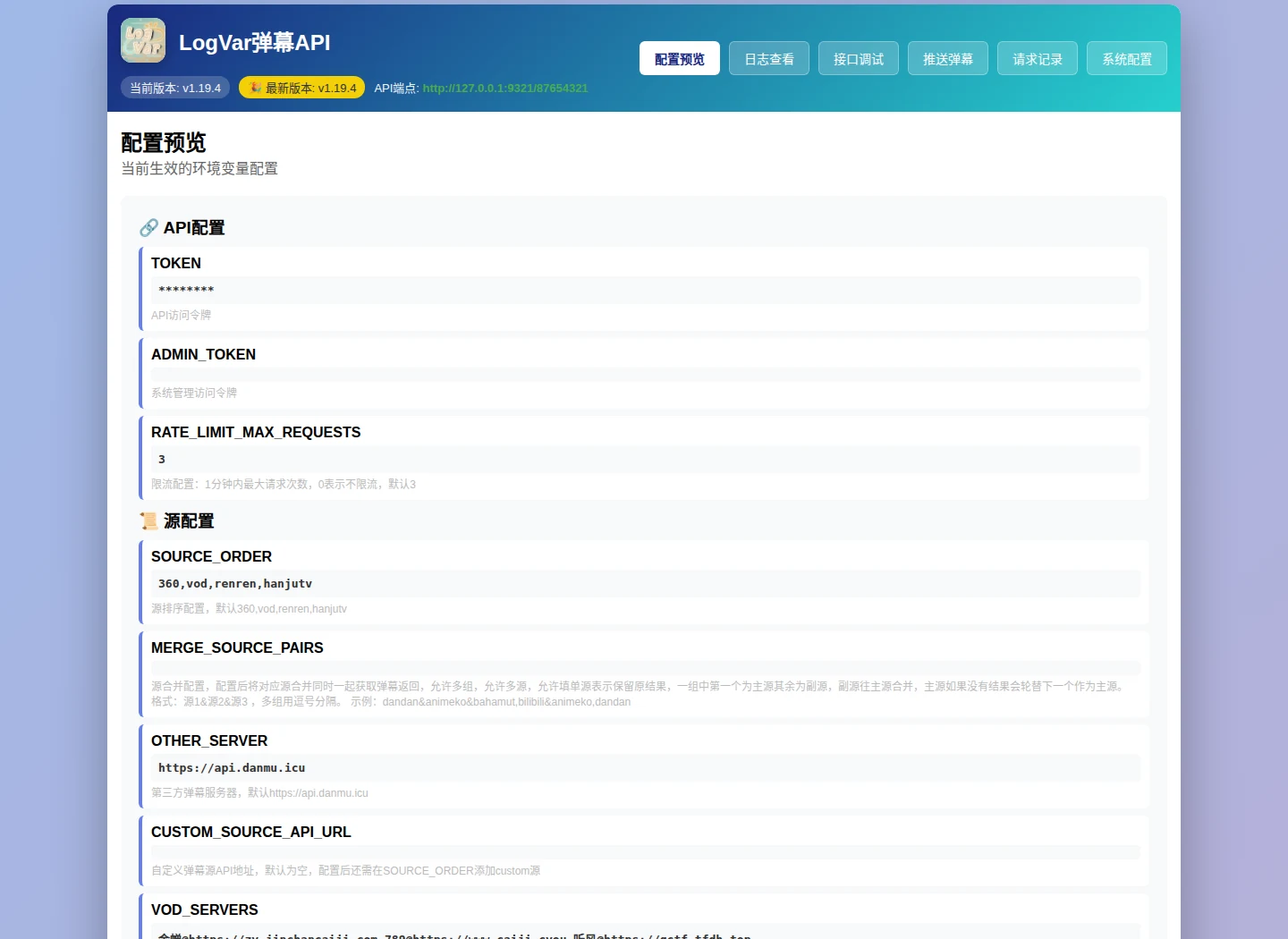Click the LogVar app logo

coord(143,40)
